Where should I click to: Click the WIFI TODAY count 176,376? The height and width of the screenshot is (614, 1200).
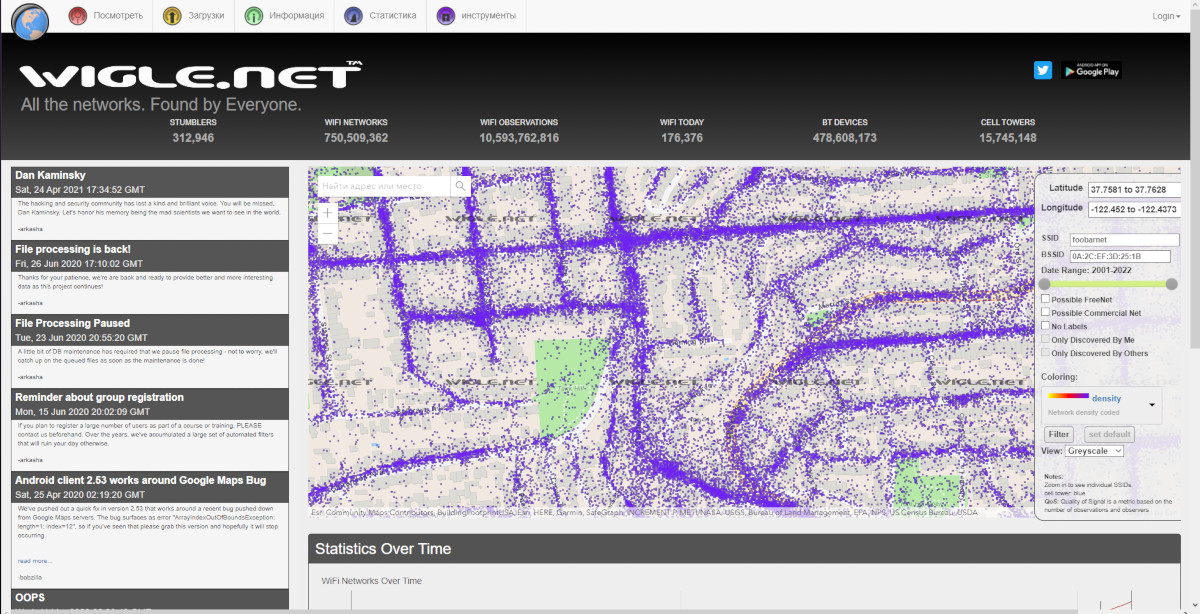coord(682,138)
